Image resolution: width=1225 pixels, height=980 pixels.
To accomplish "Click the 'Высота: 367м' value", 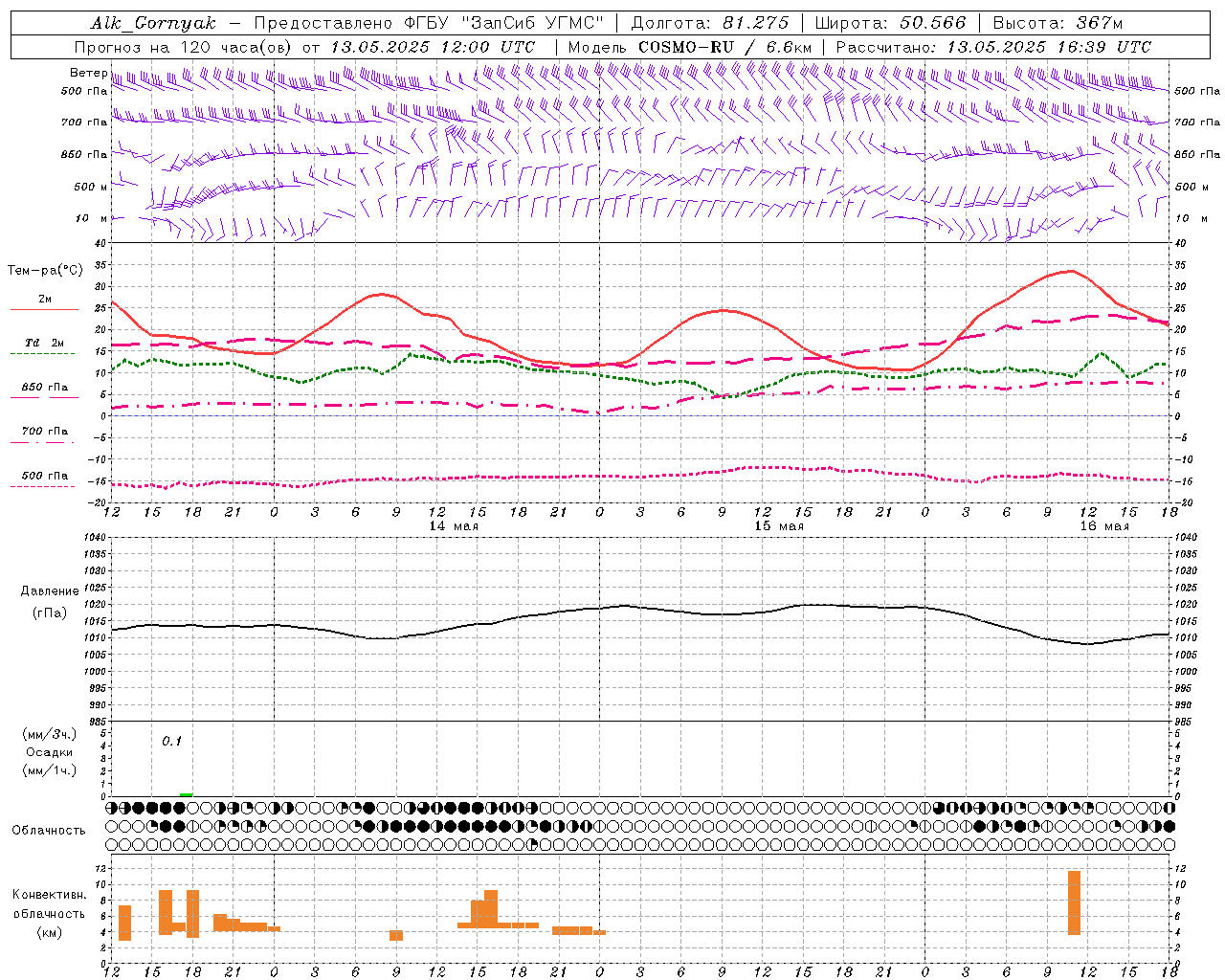I will click(x=1058, y=23).
